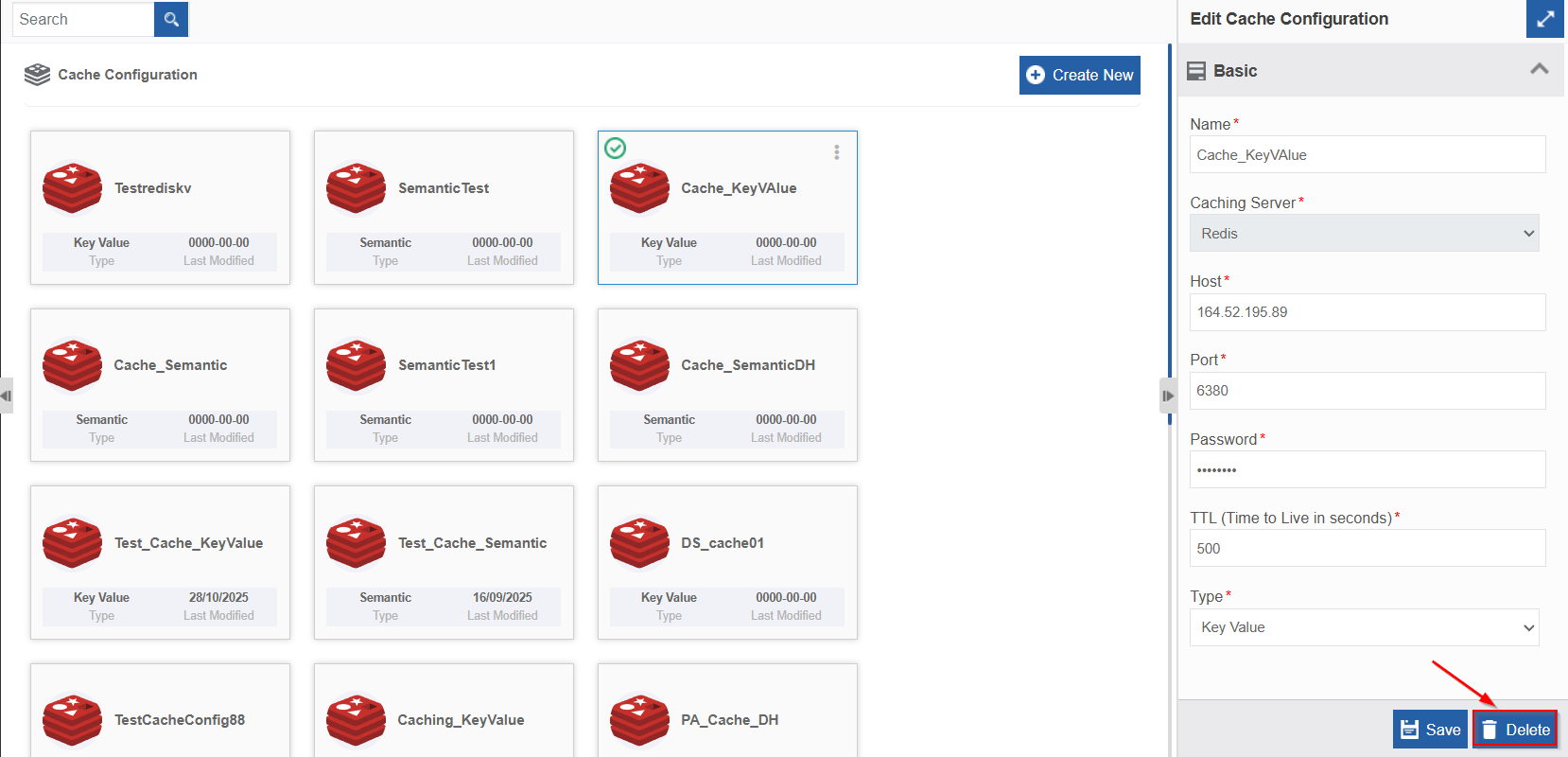Click the Delete button
The width and height of the screenshot is (1568, 757).
pyautogui.click(x=1515, y=730)
